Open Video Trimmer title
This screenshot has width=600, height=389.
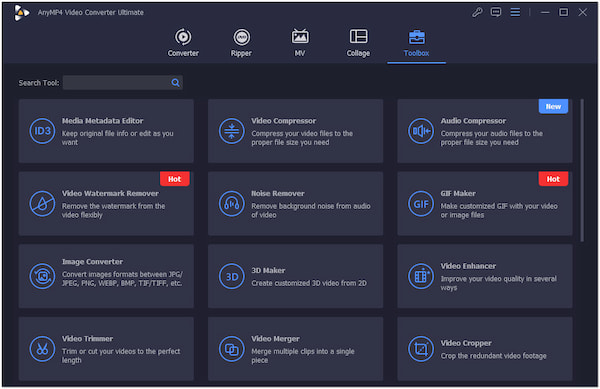[x=88, y=339]
